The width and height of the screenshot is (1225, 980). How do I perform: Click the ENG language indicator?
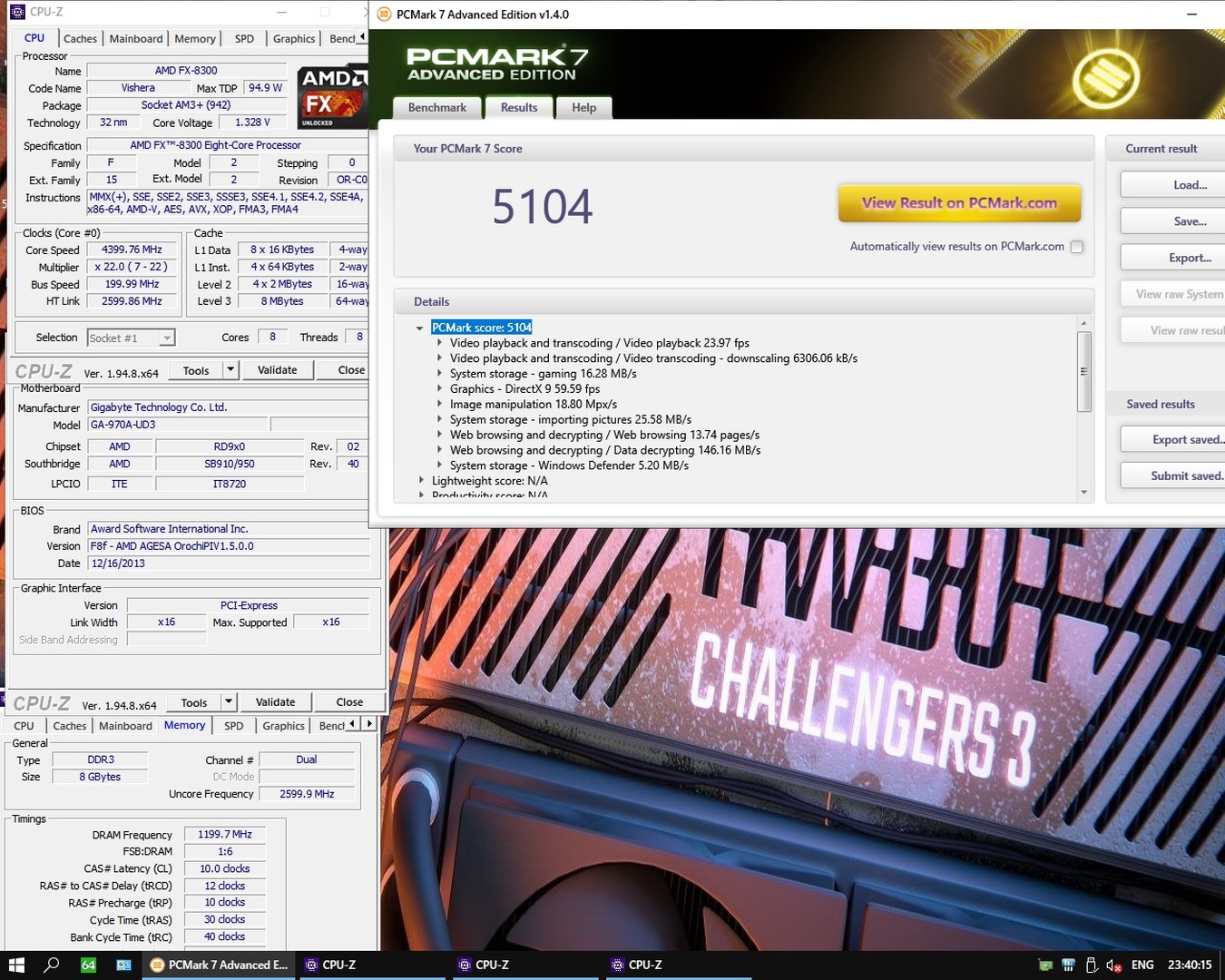click(x=1142, y=965)
